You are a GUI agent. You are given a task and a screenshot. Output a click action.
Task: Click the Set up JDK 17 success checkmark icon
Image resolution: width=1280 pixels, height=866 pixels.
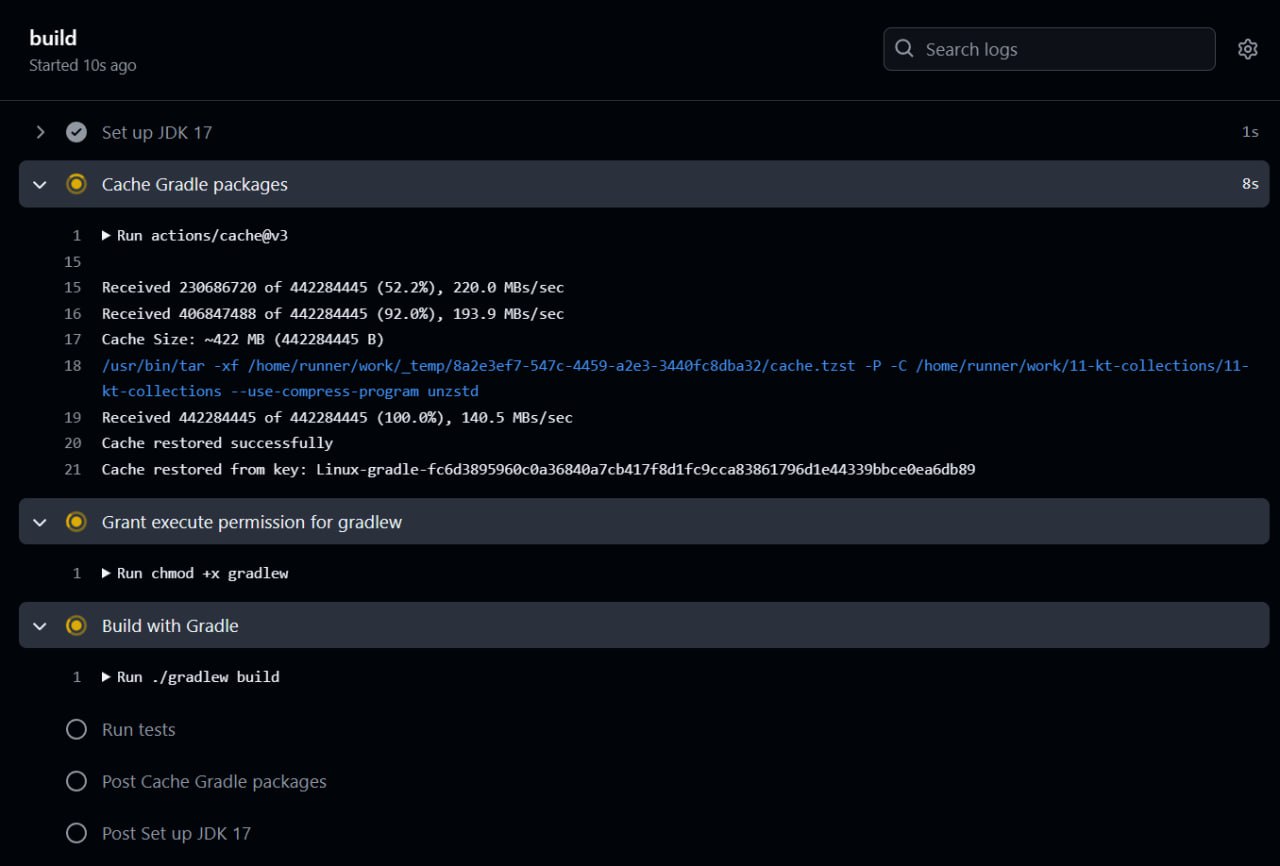(76, 132)
